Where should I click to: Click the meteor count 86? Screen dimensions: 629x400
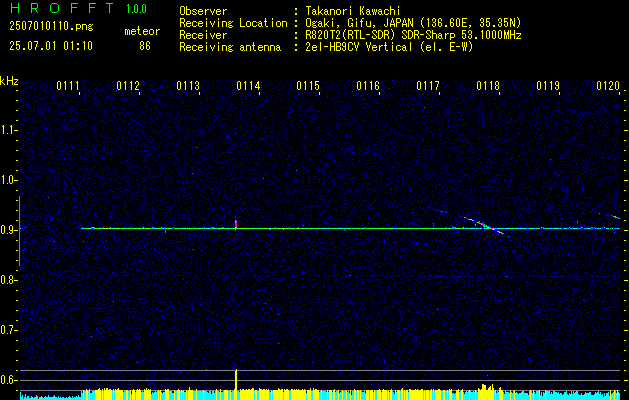[x=145, y=46]
